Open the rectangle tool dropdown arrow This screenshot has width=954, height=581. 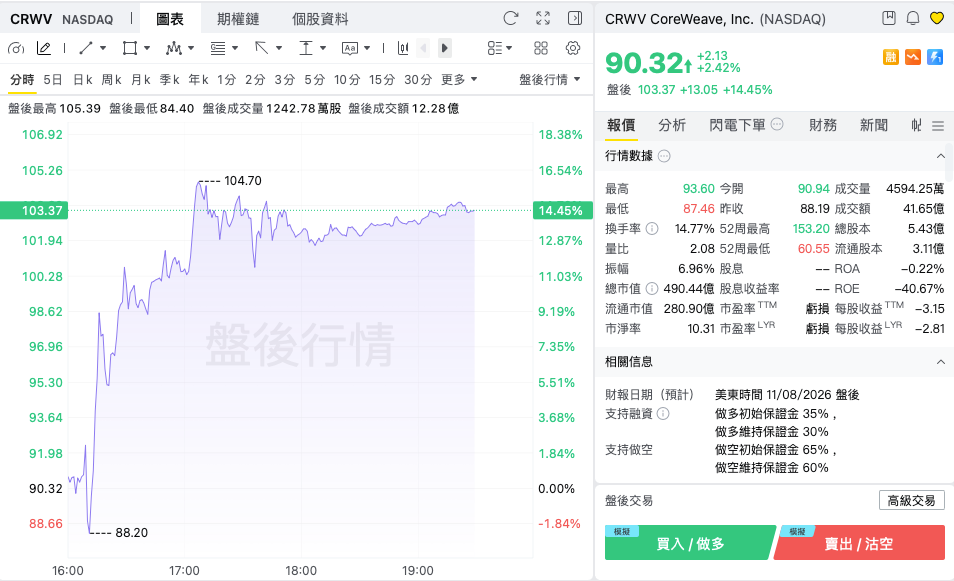[147, 48]
